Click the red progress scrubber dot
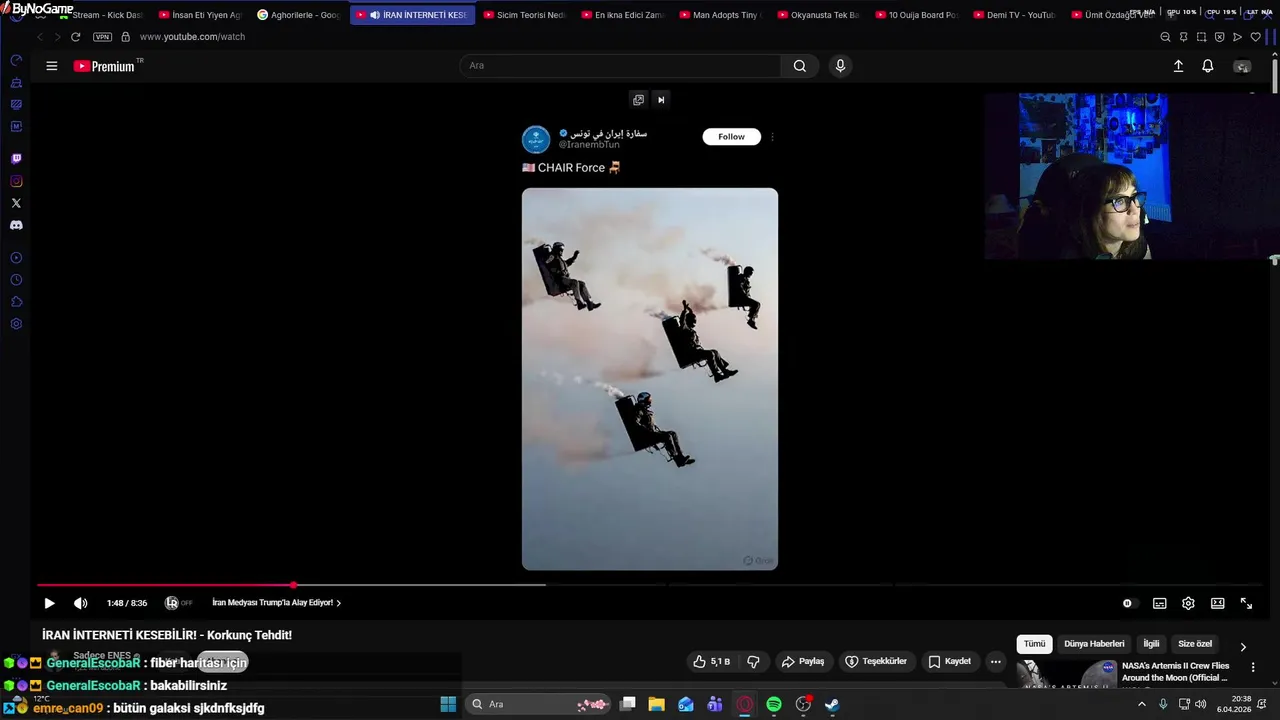 click(x=293, y=585)
